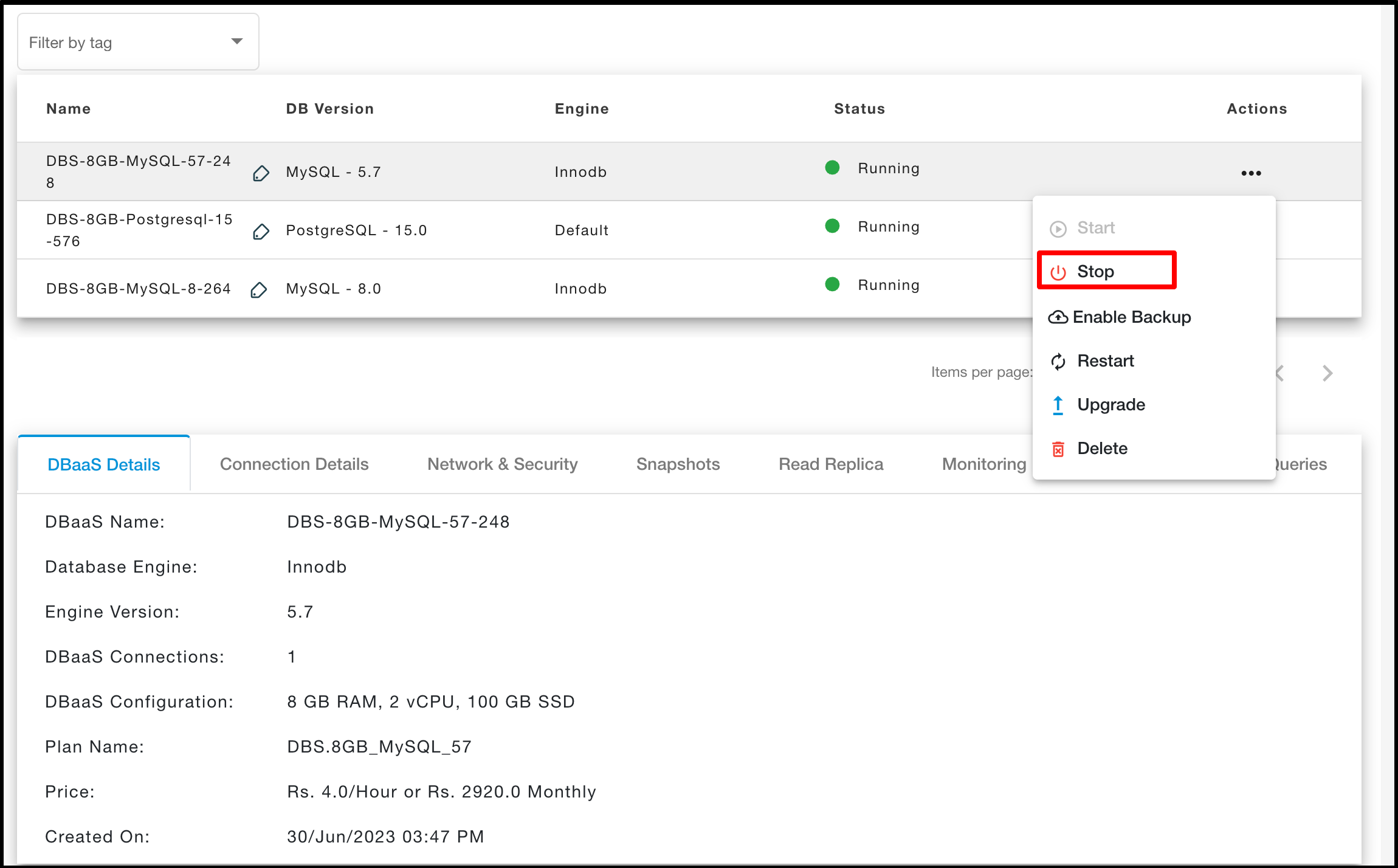This screenshot has width=1398, height=868.
Task: Click the Enable Backup icon
Action: tap(1058, 317)
